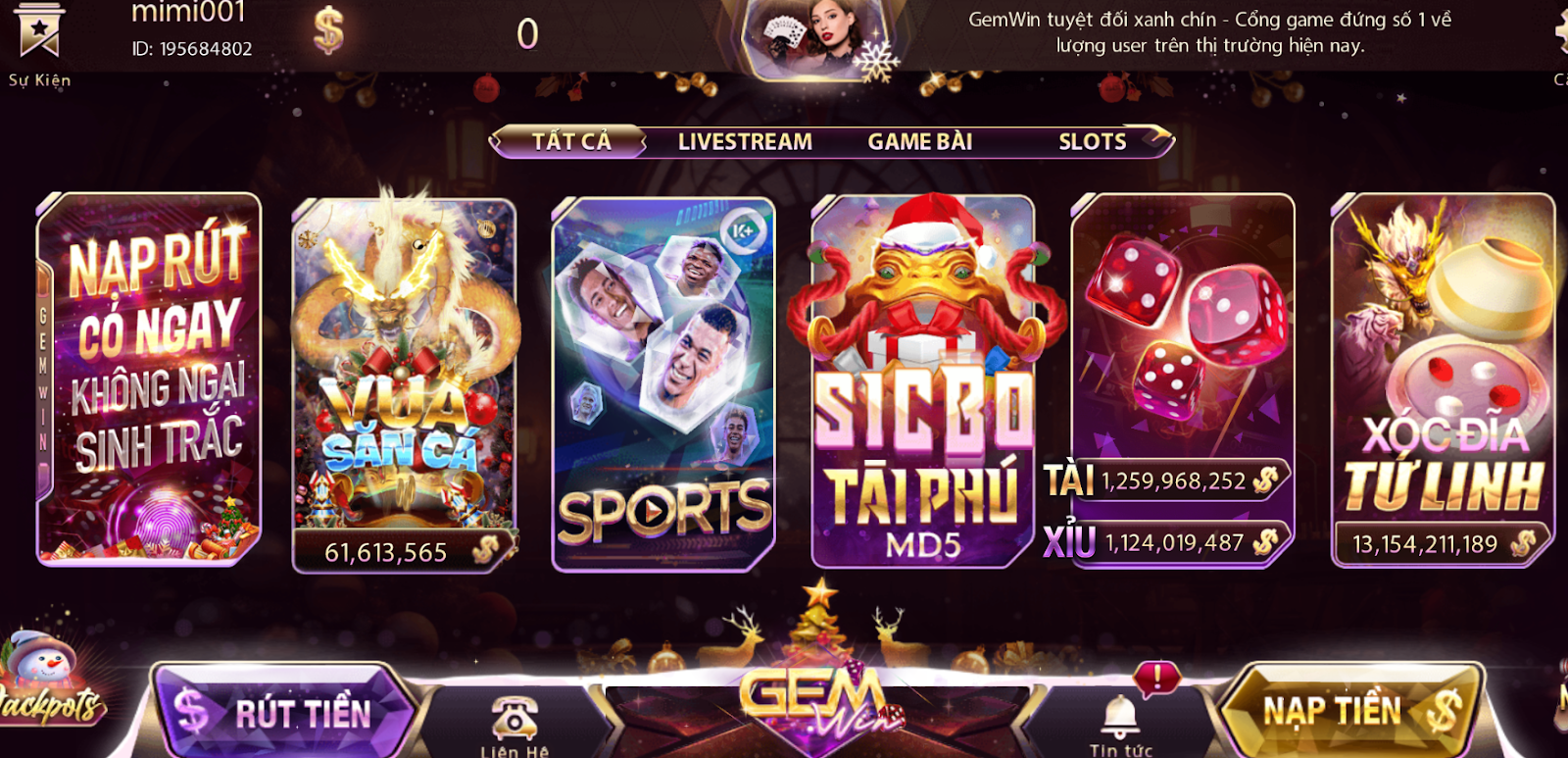Click the gold dollar balance icon

click(x=329, y=31)
